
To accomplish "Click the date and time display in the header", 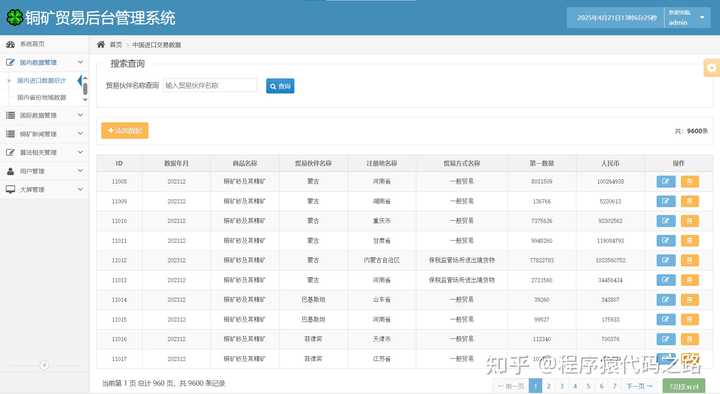I will [617, 18].
